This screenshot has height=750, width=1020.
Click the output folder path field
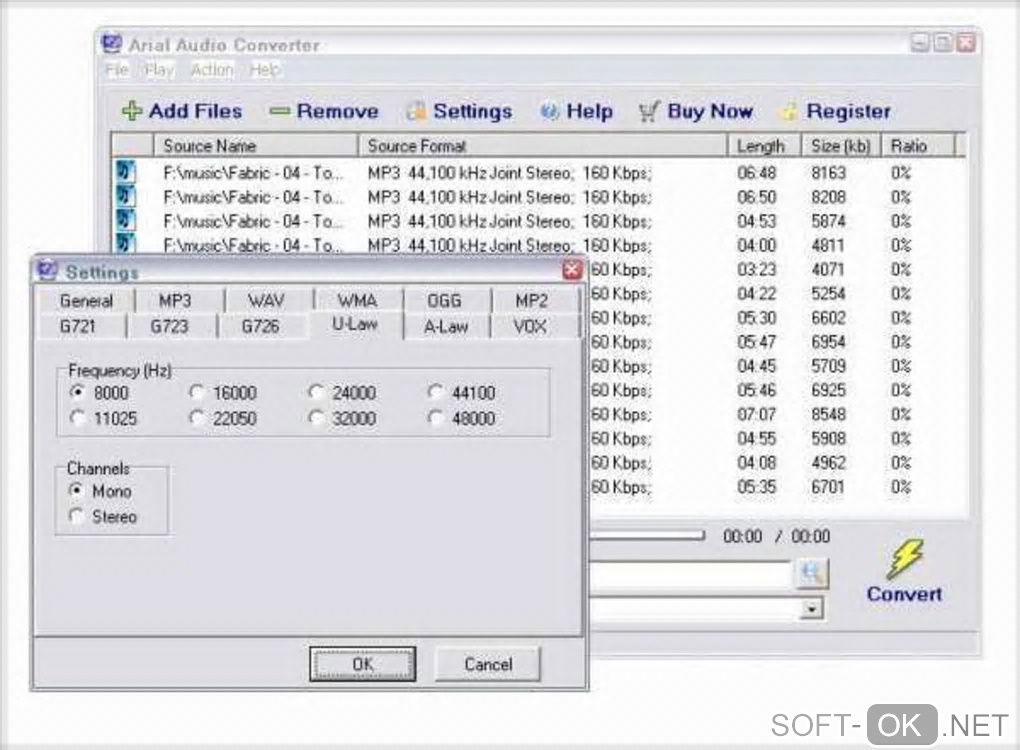pyautogui.click(x=690, y=574)
